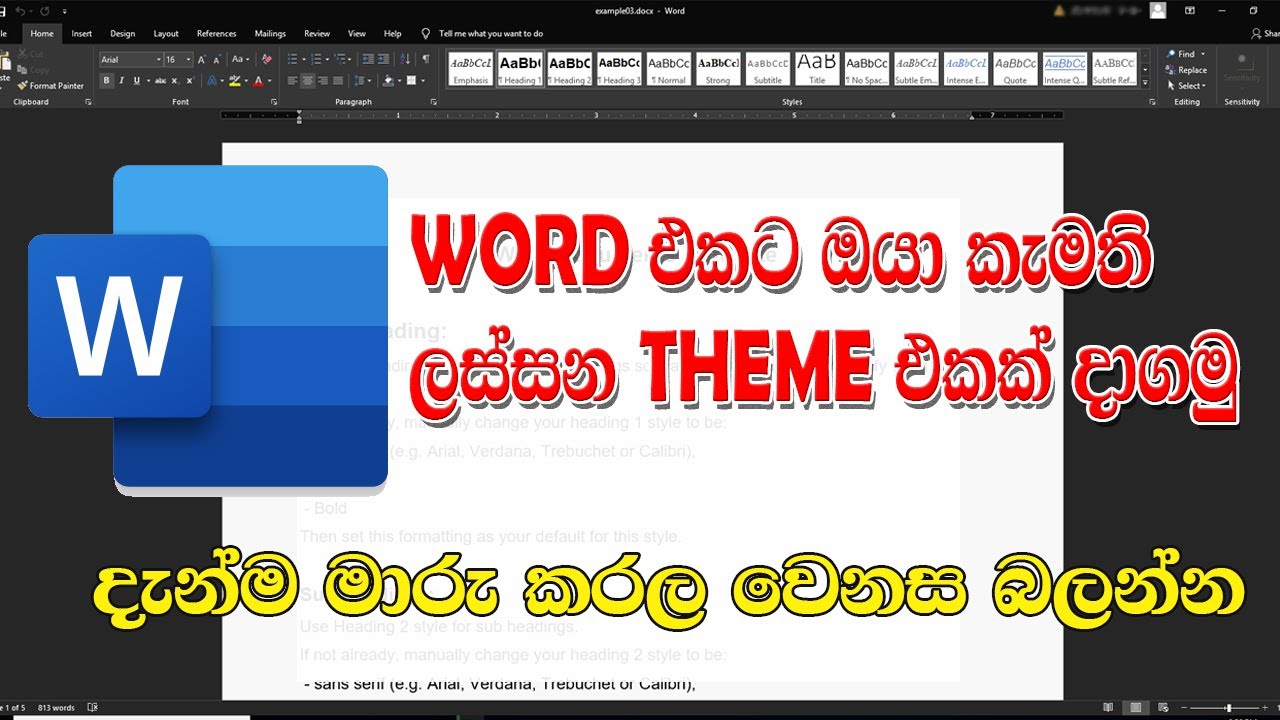Expand Styles gallery More arrow
The height and width of the screenshot is (720, 1280).
[x=1145, y=82]
